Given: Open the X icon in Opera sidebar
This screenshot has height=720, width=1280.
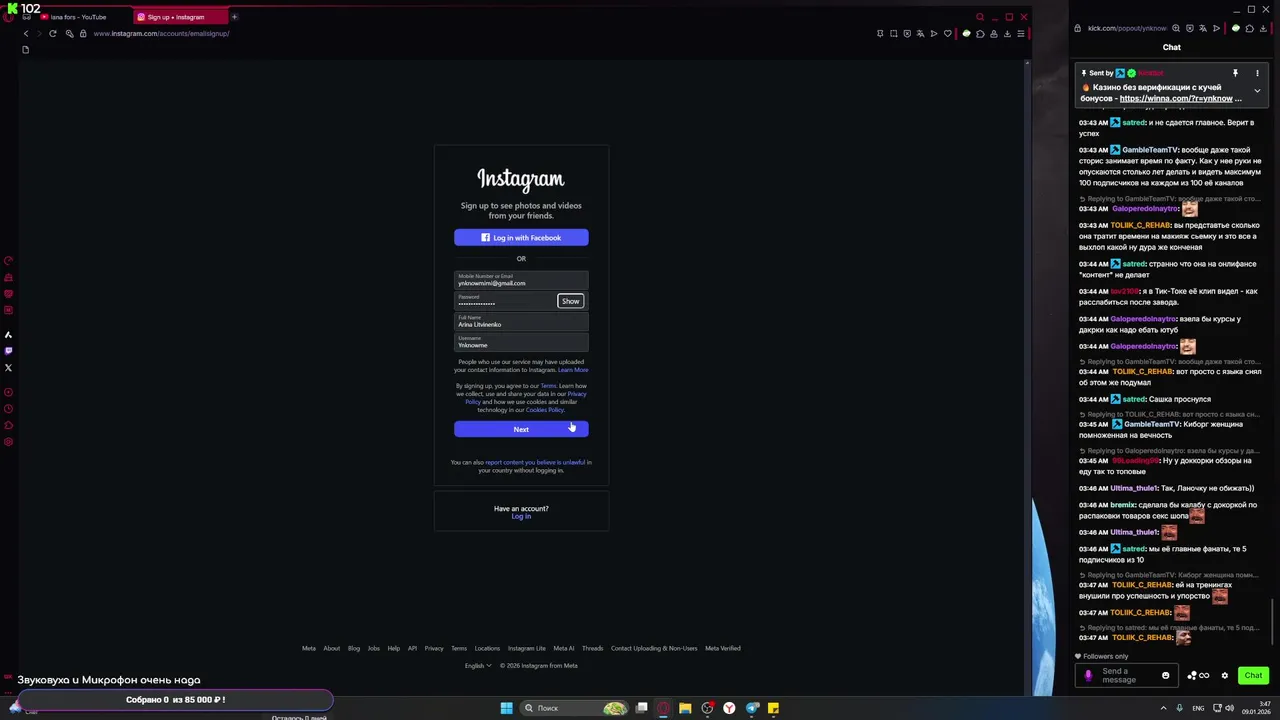Looking at the screenshot, I should pyautogui.click(x=9, y=368).
